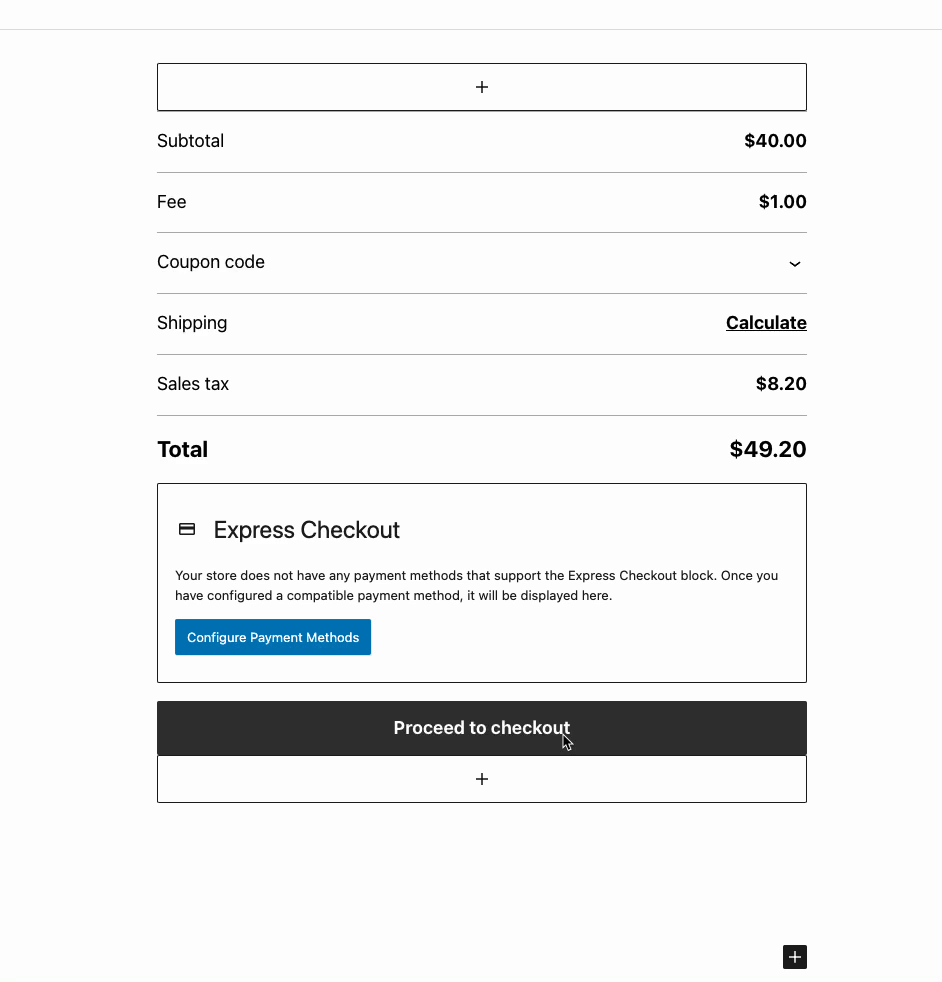
Task: Click the $49.20 total amount
Action: [767, 449]
